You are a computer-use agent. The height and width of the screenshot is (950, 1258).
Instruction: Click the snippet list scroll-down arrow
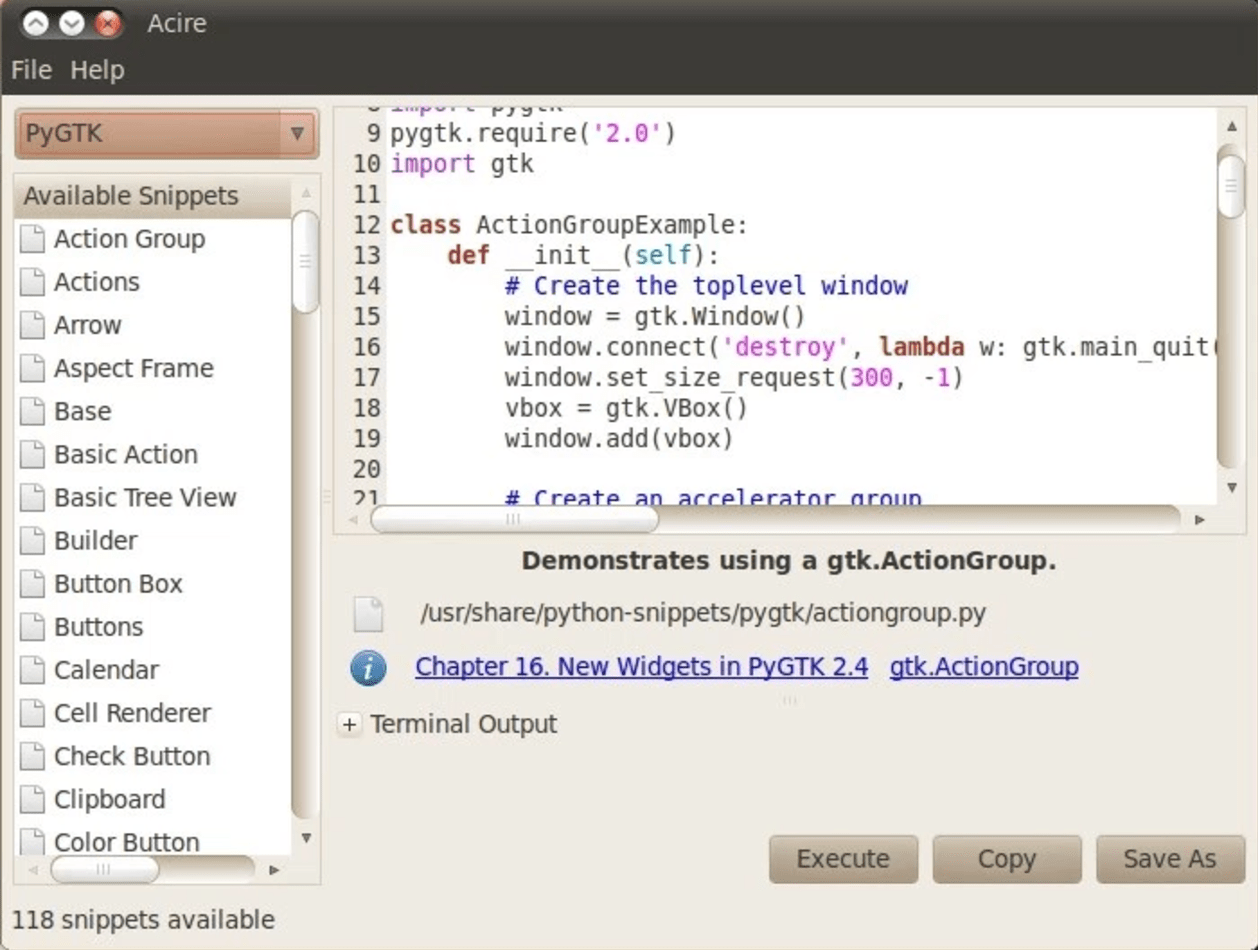pos(306,838)
